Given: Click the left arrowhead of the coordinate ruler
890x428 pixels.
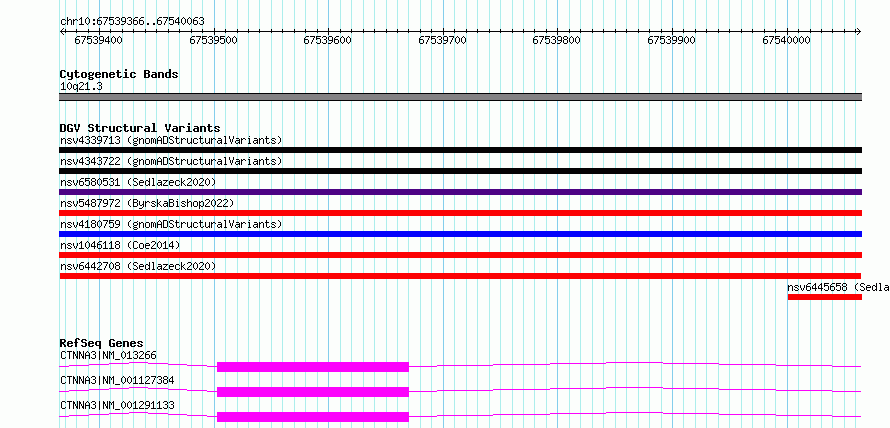Looking at the screenshot, I should [62, 32].
